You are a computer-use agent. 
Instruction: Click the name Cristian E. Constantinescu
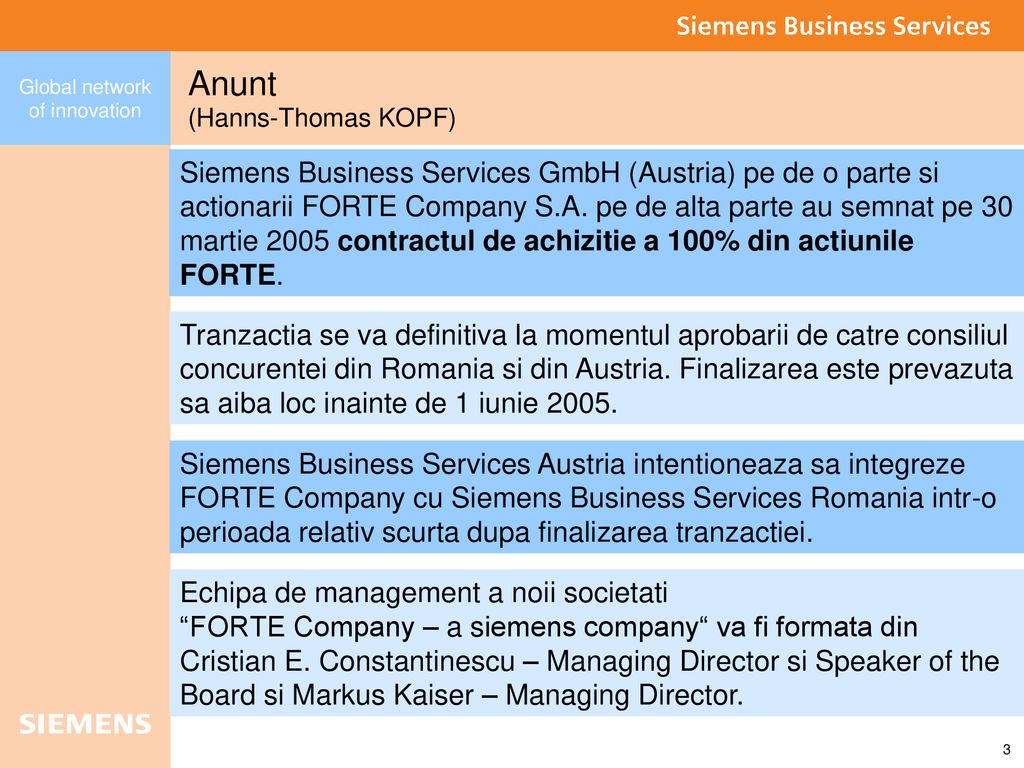[347, 661]
